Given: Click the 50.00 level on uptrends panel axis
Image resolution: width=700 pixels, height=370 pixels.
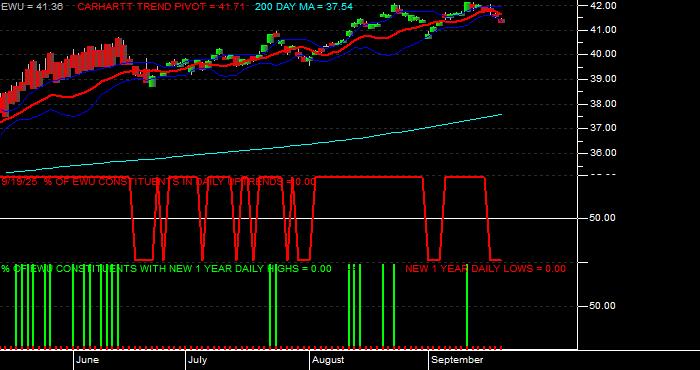Looking at the screenshot, I should (x=603, y=218).
